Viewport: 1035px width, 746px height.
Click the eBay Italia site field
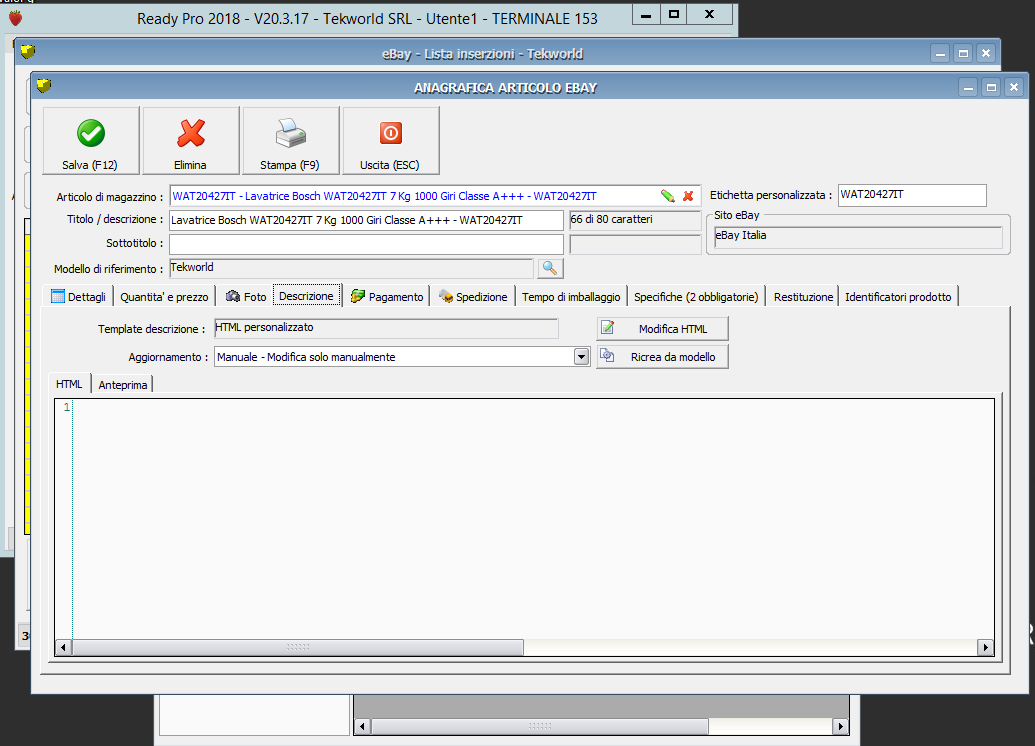pyautogui.click(x=858, y=236)
